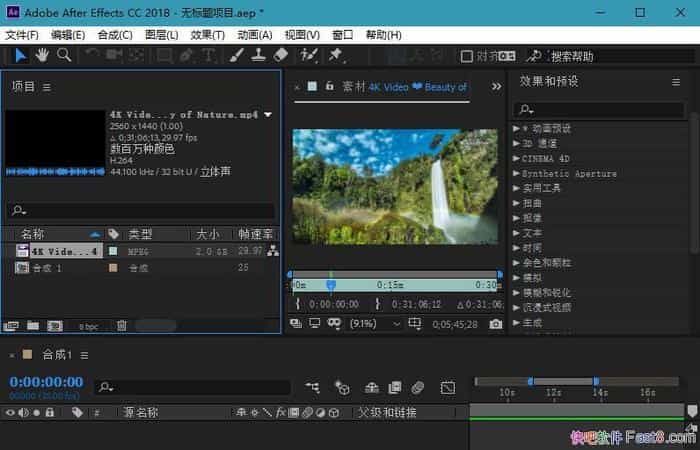Click the Draft 3D icon in timeline

click(x=342, y=388)
